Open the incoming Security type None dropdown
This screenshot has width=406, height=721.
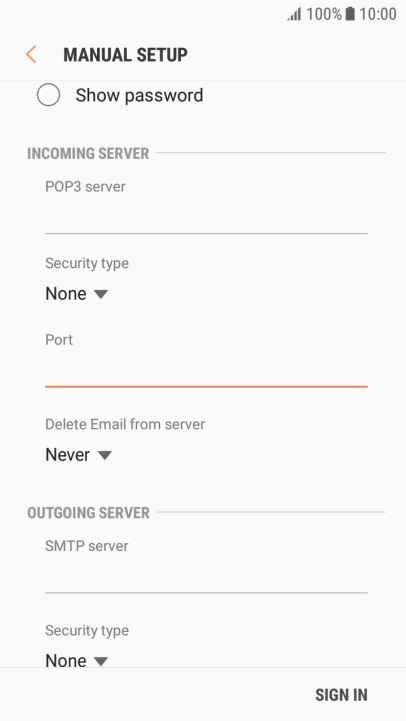coord(76,294)
